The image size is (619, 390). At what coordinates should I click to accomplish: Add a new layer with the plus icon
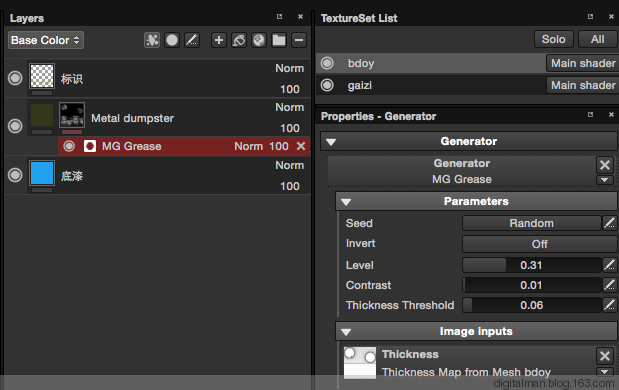(x=219, y=40)
